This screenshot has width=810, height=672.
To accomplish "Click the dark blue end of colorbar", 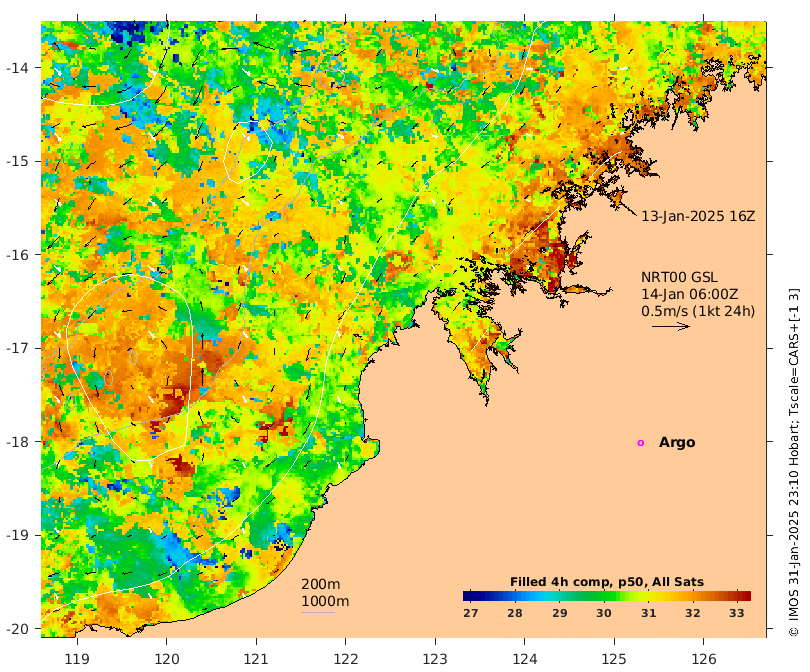I will 467,596.
